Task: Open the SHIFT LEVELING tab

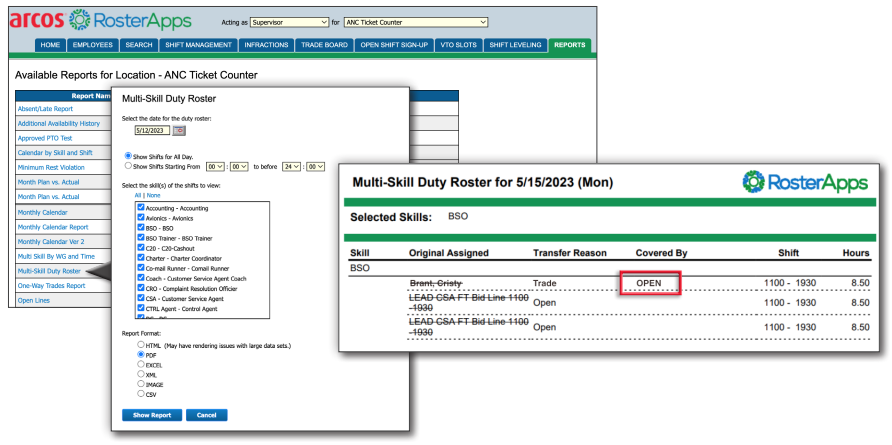Action: click(515, 45)
